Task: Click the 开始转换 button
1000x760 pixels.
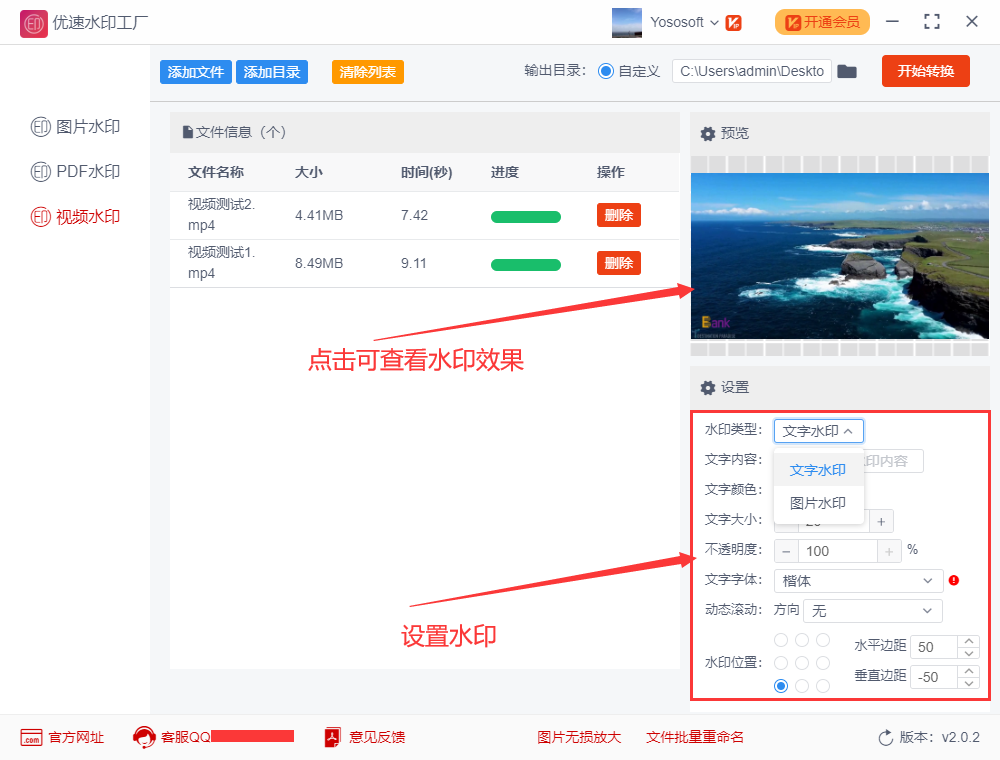Action: click(x=925, y=71)
